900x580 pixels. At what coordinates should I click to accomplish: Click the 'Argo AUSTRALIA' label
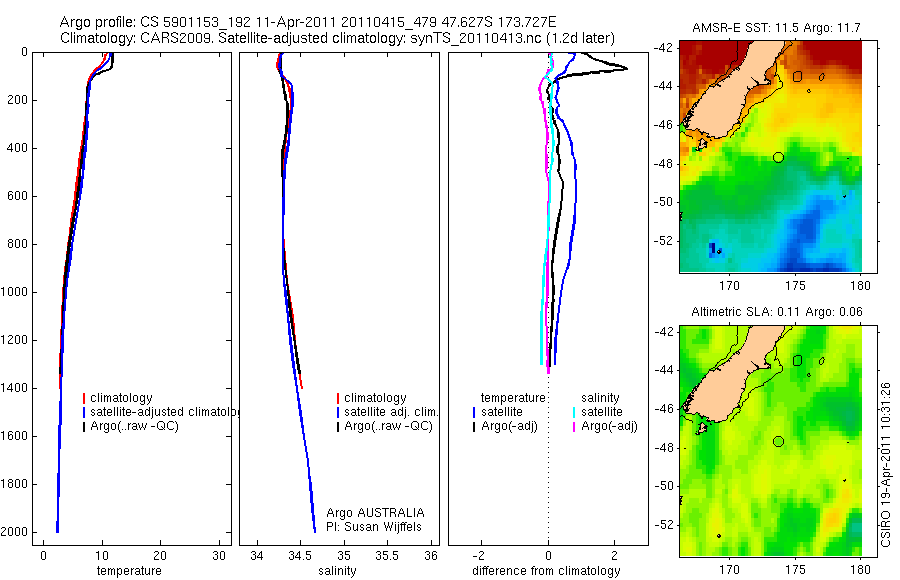[375, 513]
